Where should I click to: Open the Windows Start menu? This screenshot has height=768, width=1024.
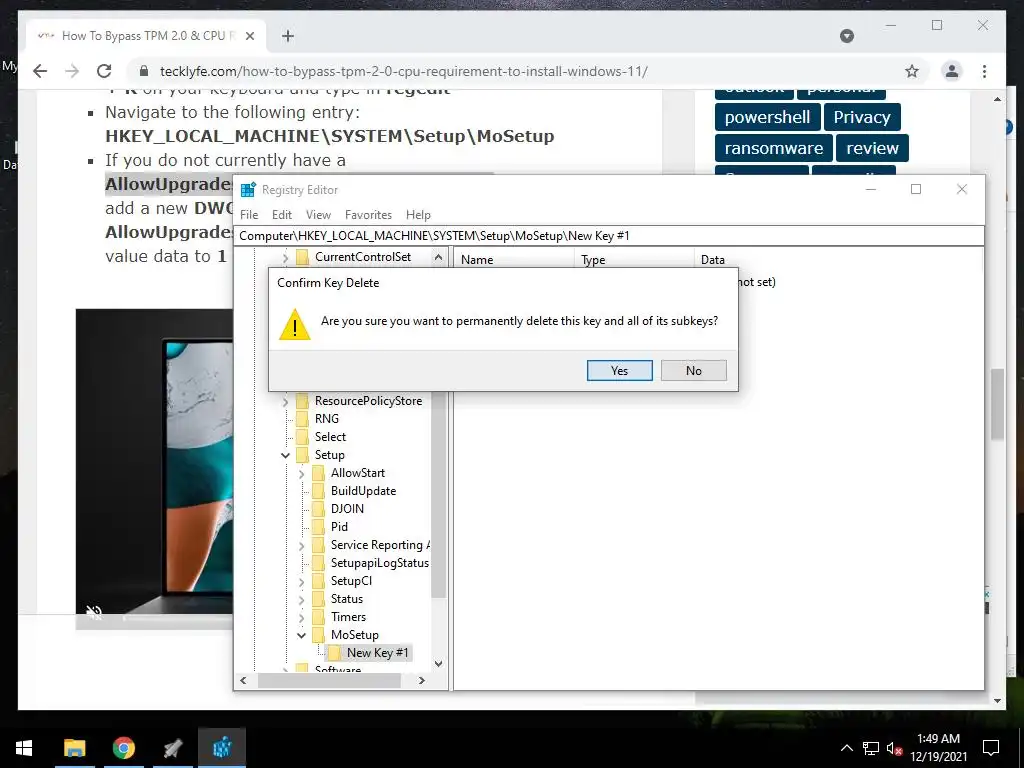tap(24, 748)
